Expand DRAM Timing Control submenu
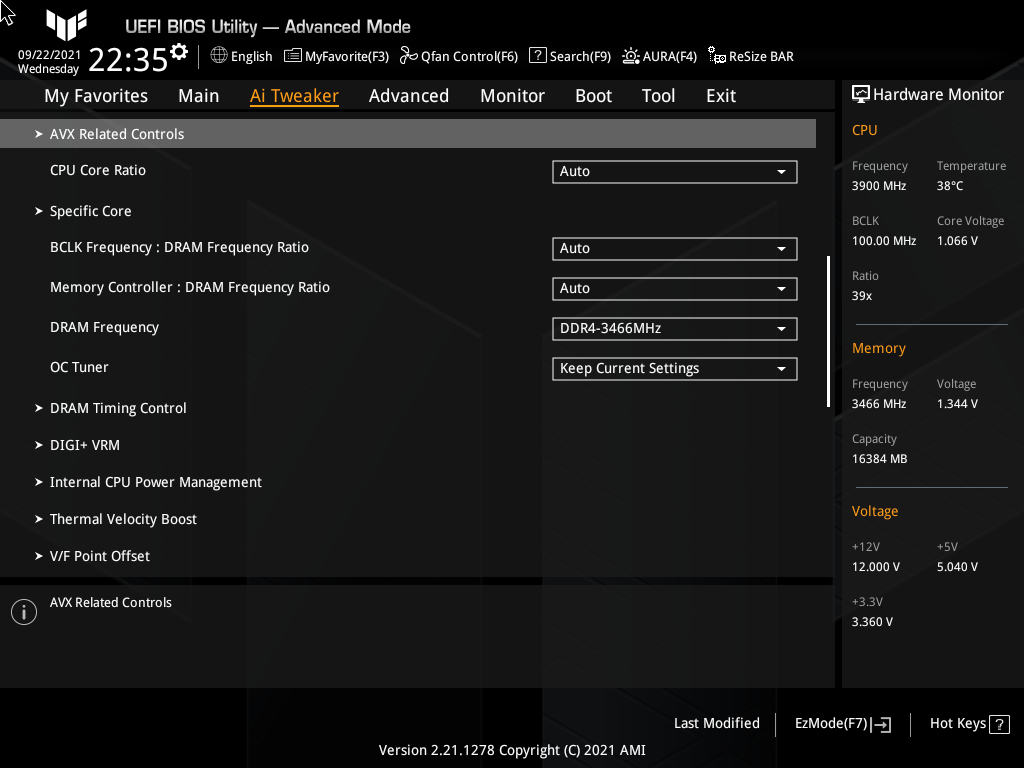1024x768 pixels. (x=118, y=408)
